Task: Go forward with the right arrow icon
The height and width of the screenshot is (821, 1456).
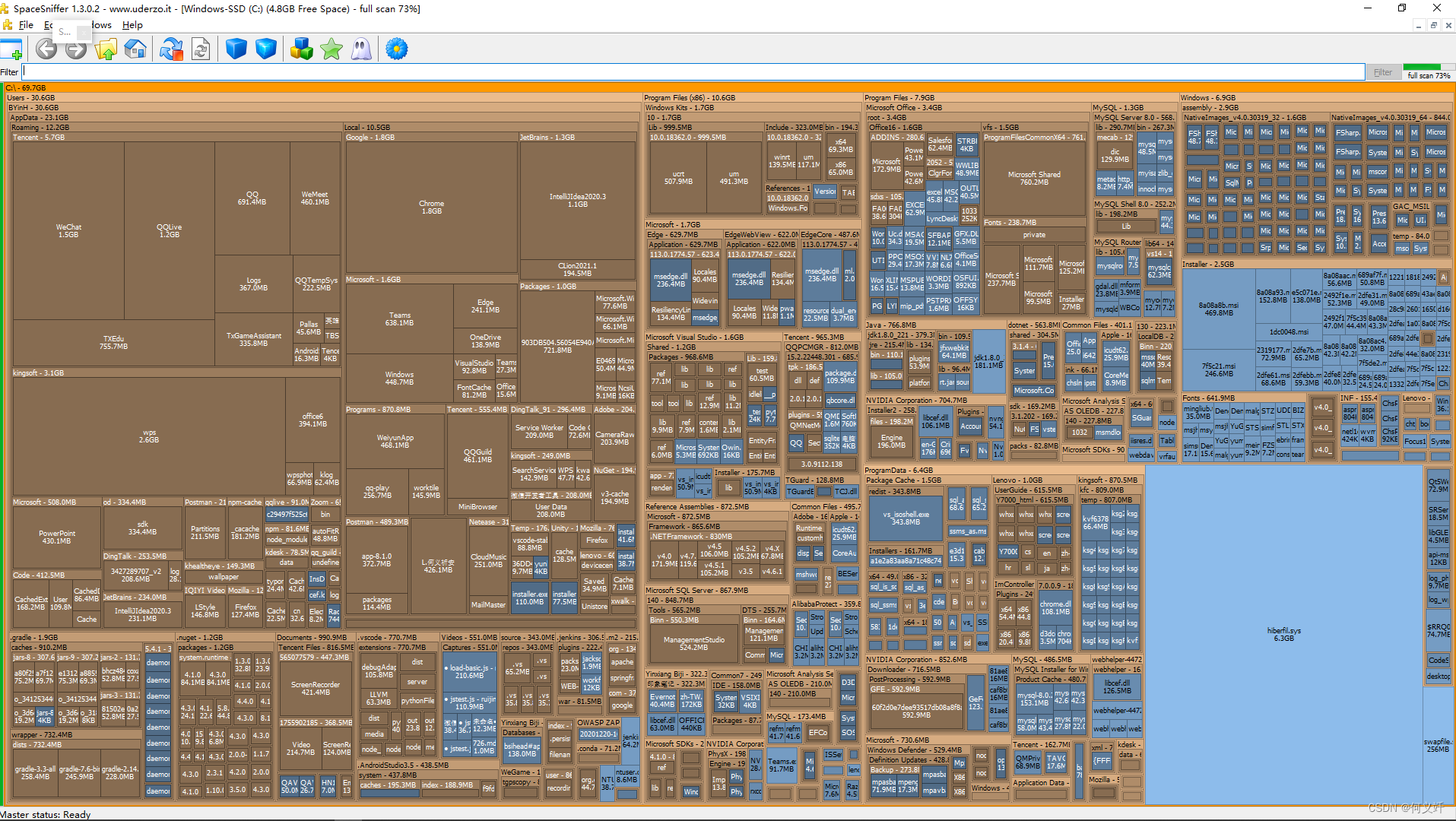Action: click(x=76, y=49)
